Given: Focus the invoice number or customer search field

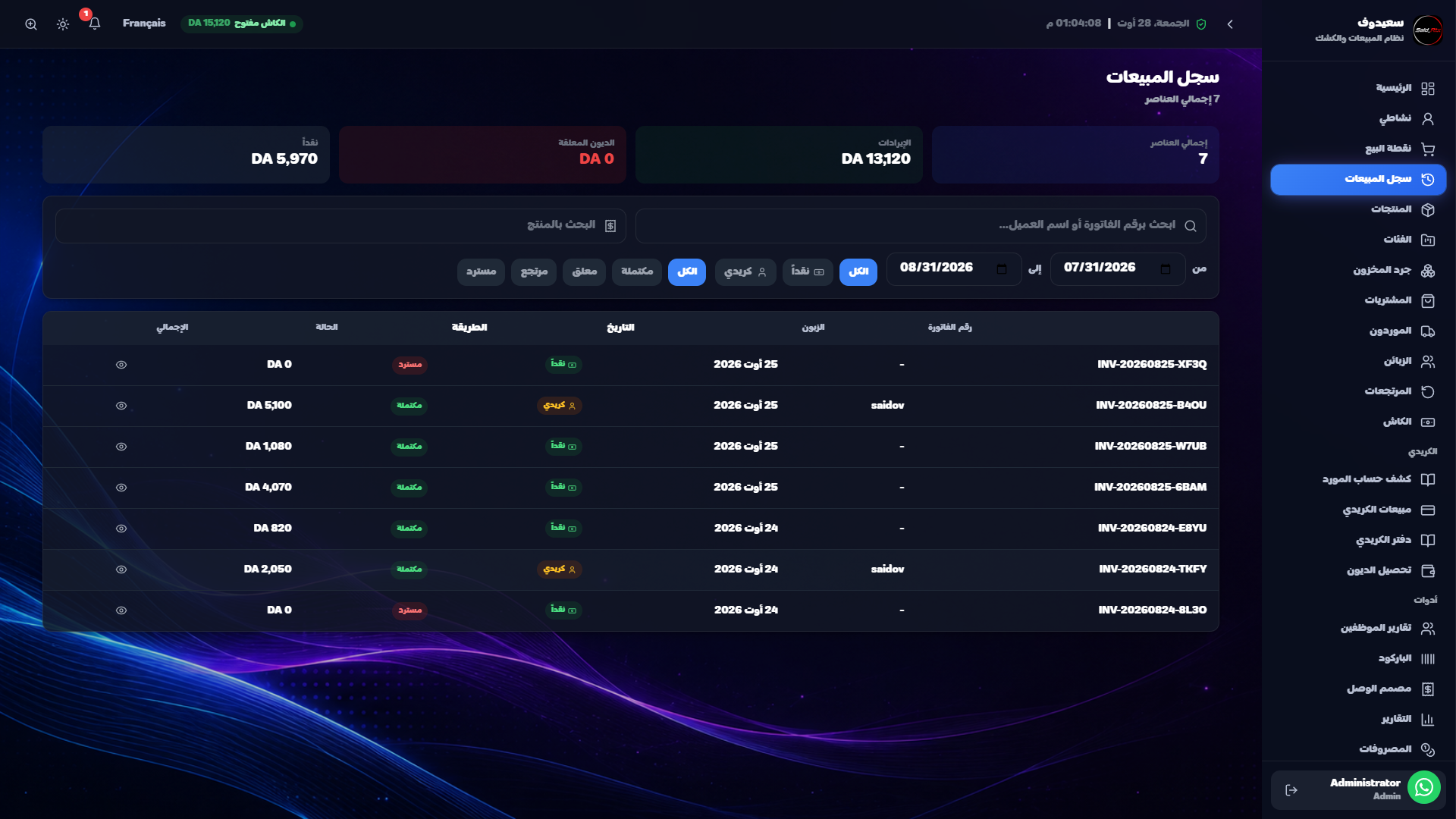Looking at the screenshot, I should [921, 226].
